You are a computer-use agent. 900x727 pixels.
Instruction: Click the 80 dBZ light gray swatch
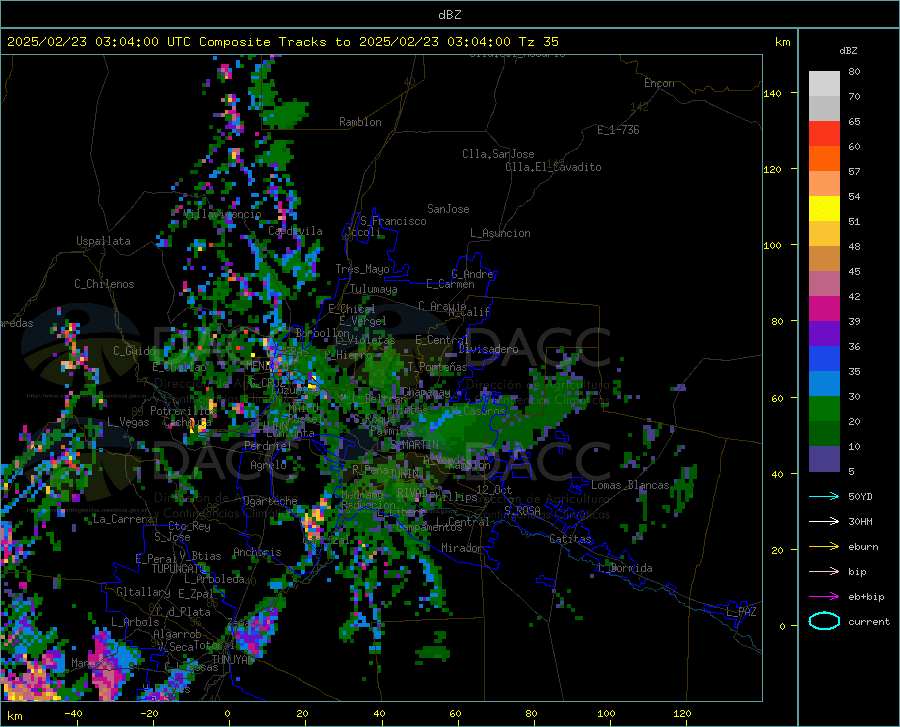(x=824, y=84)
